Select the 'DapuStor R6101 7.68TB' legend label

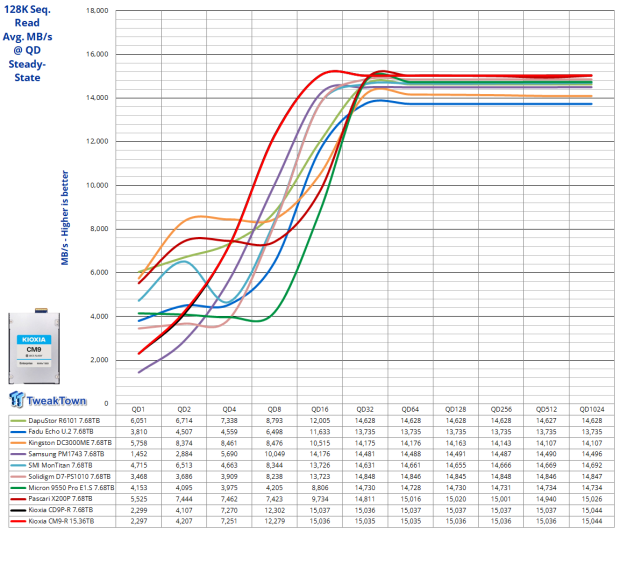pos(64,421)
